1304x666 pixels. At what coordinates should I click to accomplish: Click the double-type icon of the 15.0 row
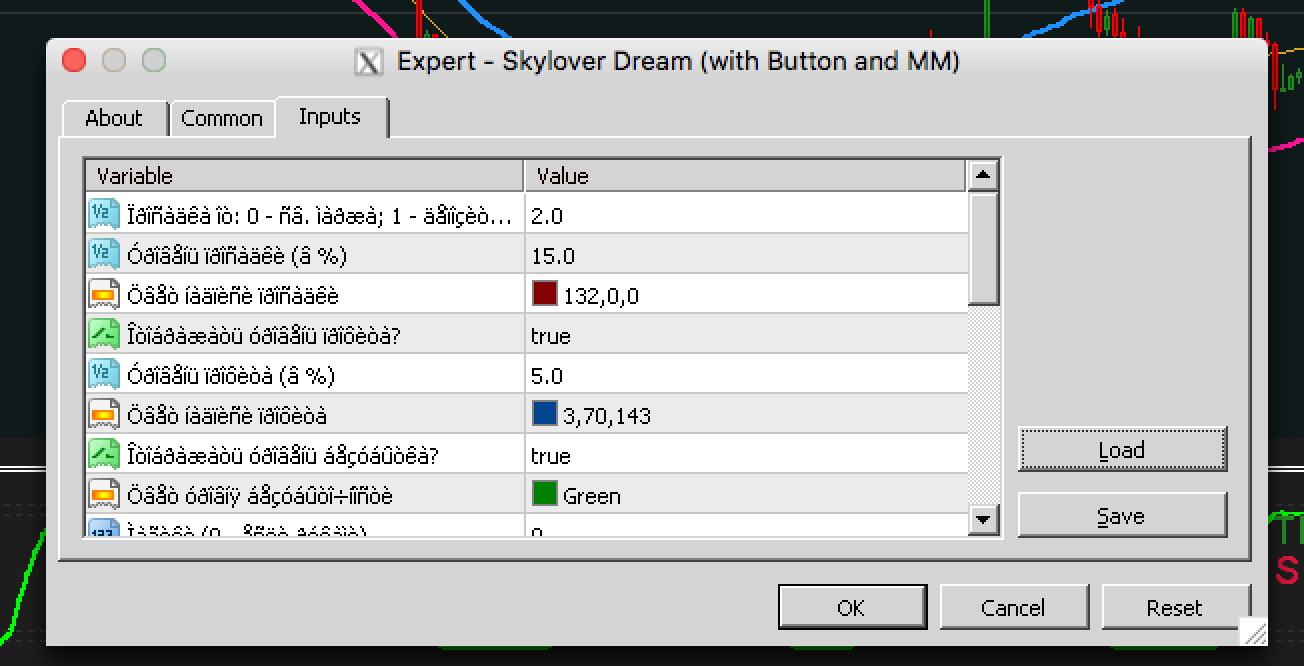pos(104,255)
